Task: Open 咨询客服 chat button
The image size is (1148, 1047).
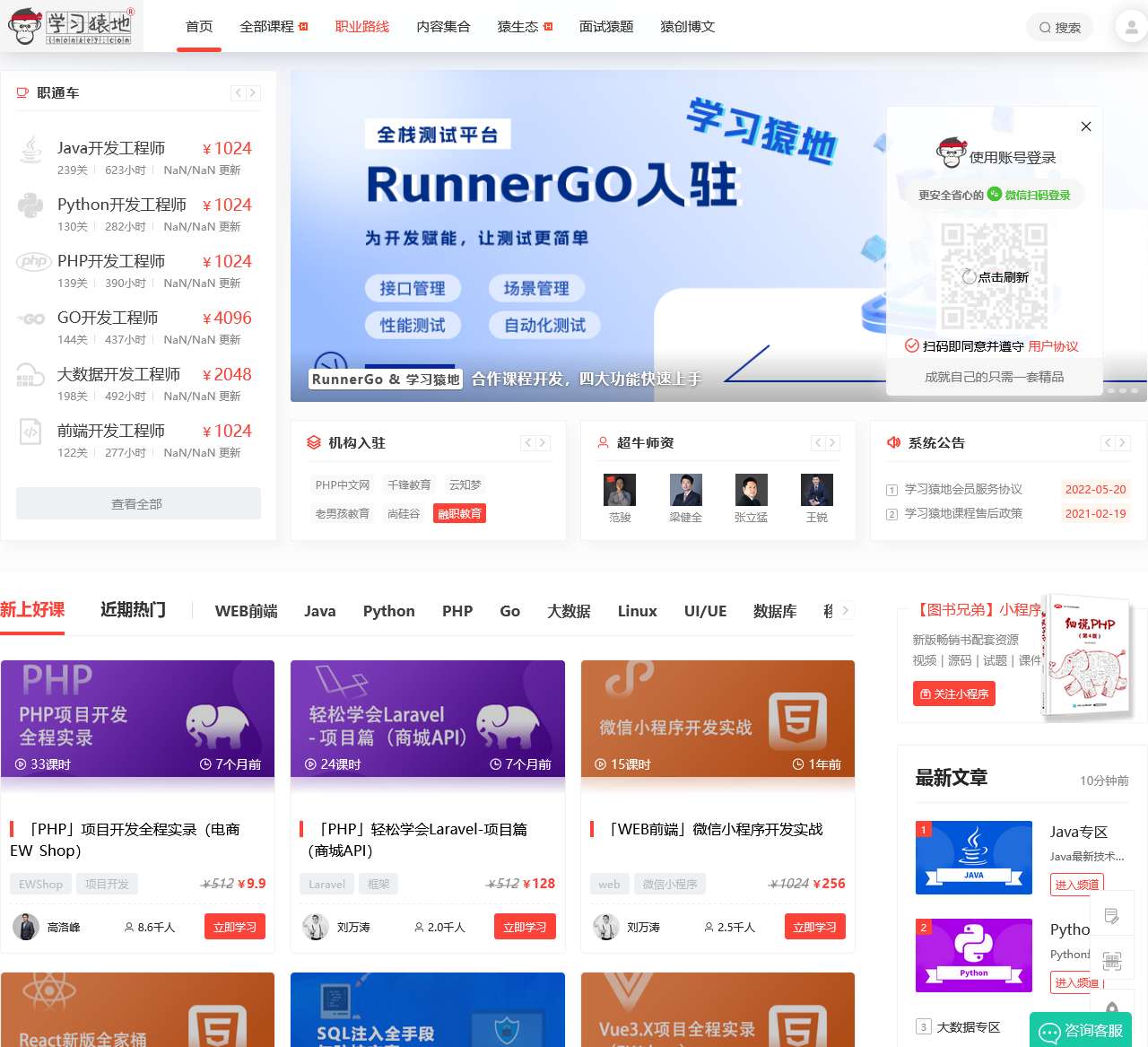Action: point(1081,1031)
